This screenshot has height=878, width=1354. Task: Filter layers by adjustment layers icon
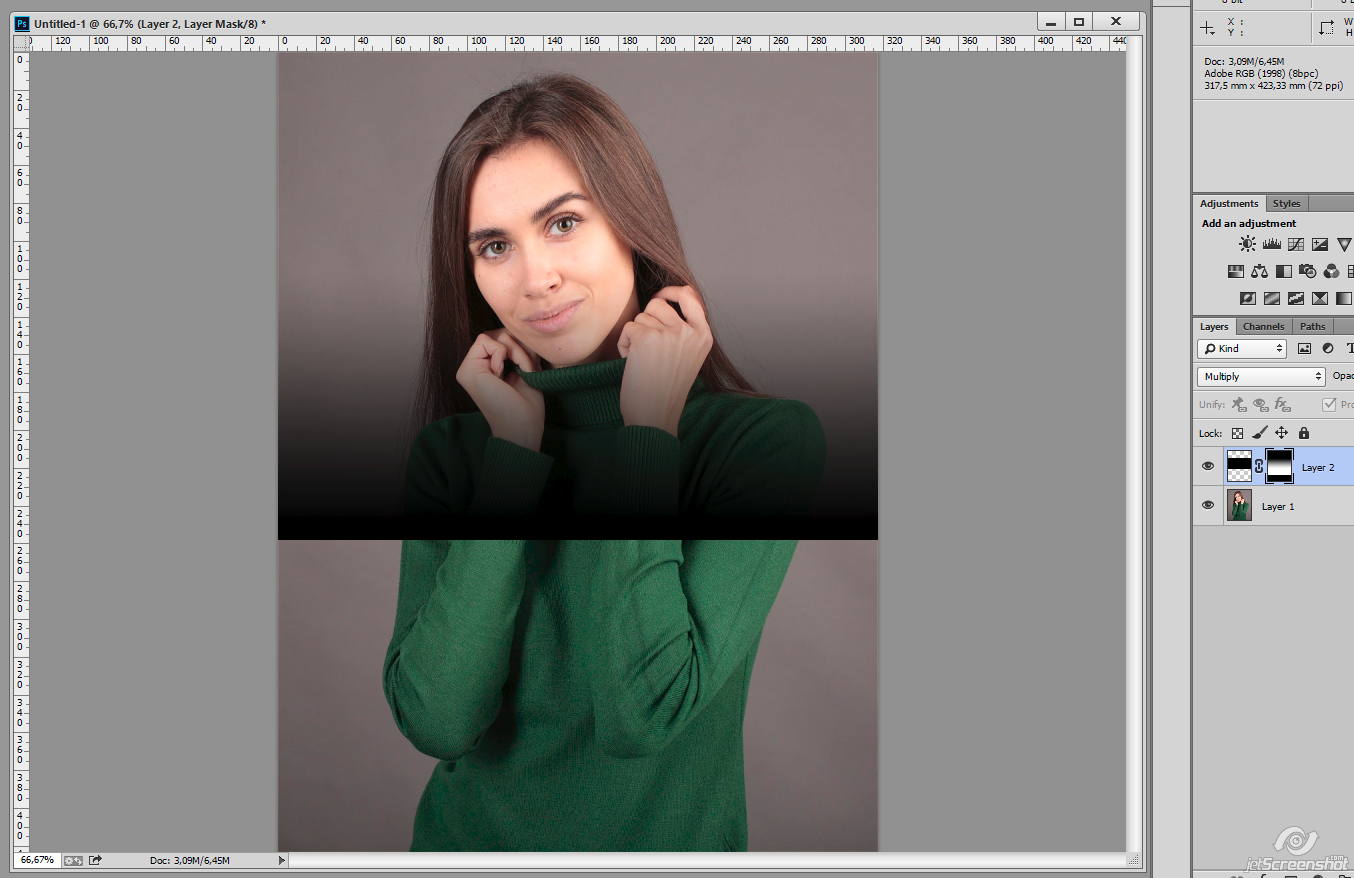pos(1328,348)
